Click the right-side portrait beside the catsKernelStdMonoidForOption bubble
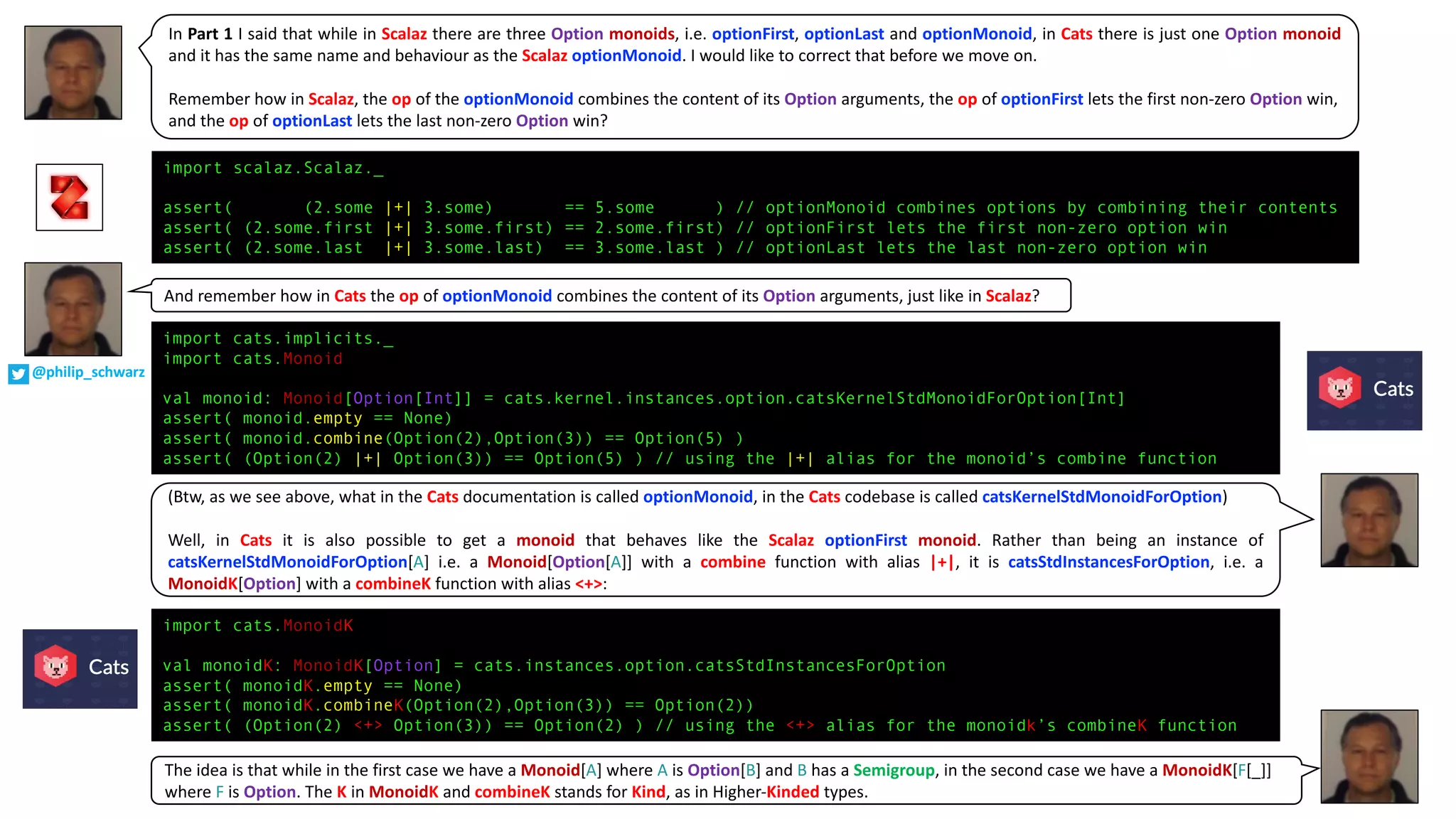1456x819 pixels. pos(1369,520)
